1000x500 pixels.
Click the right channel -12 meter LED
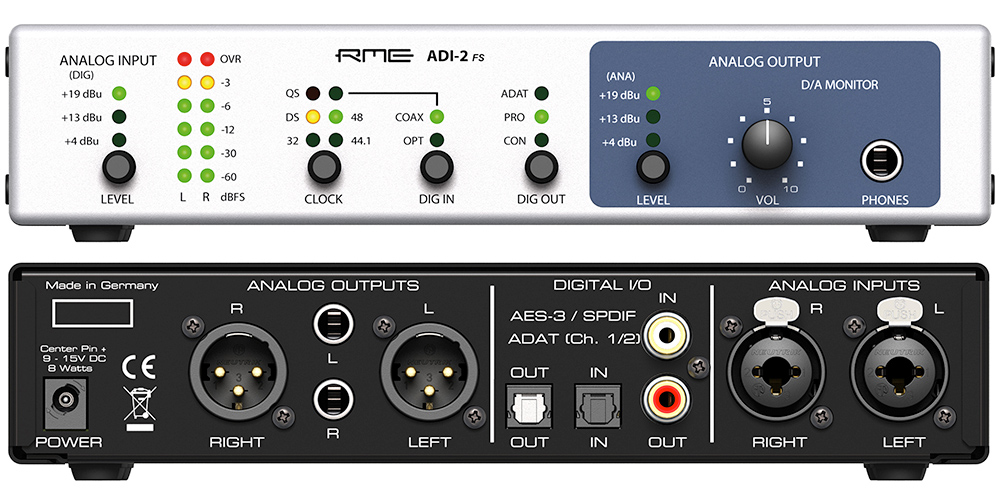click(x=207, y=129)
